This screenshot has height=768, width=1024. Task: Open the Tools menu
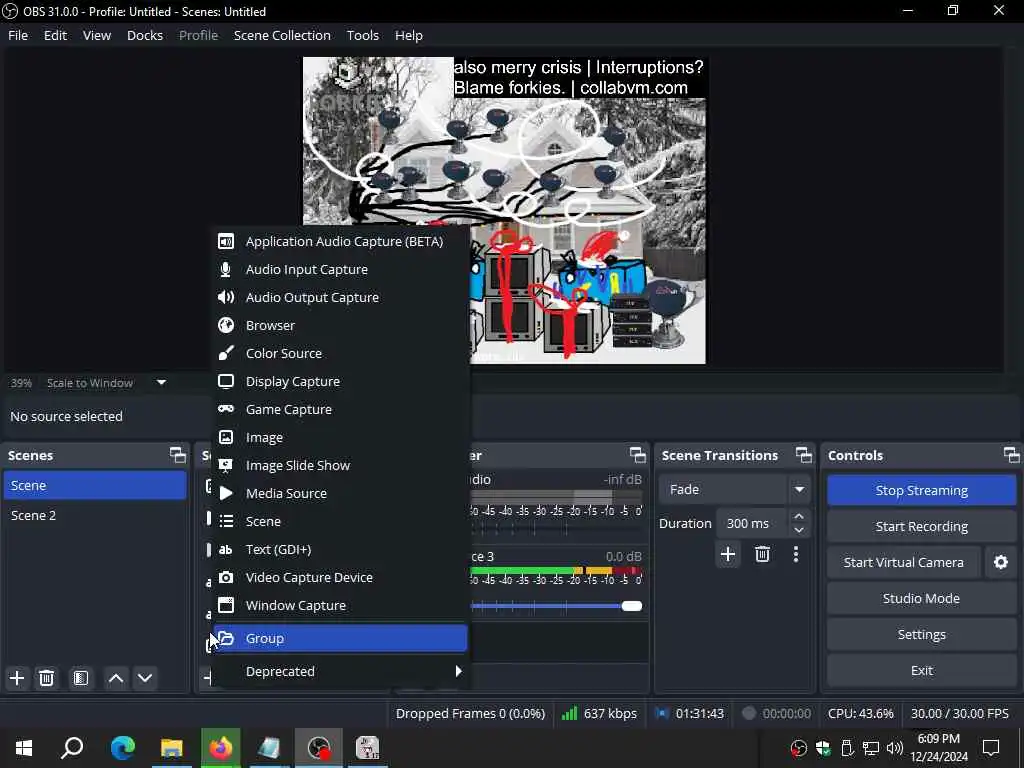click(362, 35)
